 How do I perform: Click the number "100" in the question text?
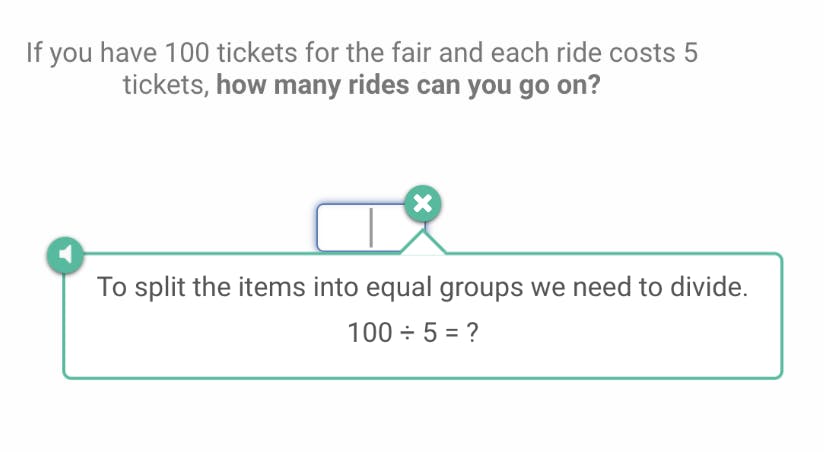pyautogui.click(x=188, y=53)
